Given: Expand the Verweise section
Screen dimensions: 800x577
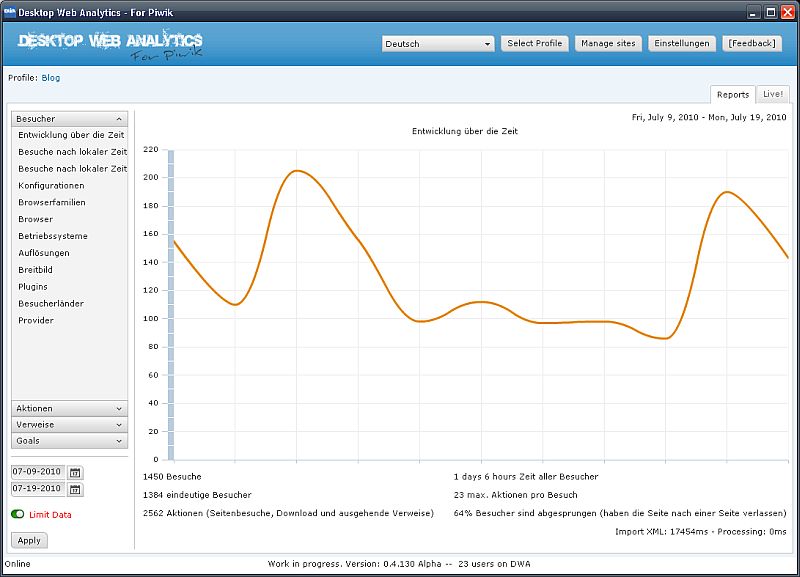Looking at the screenshot, I should pyautogui.click(x=69, y=425).
